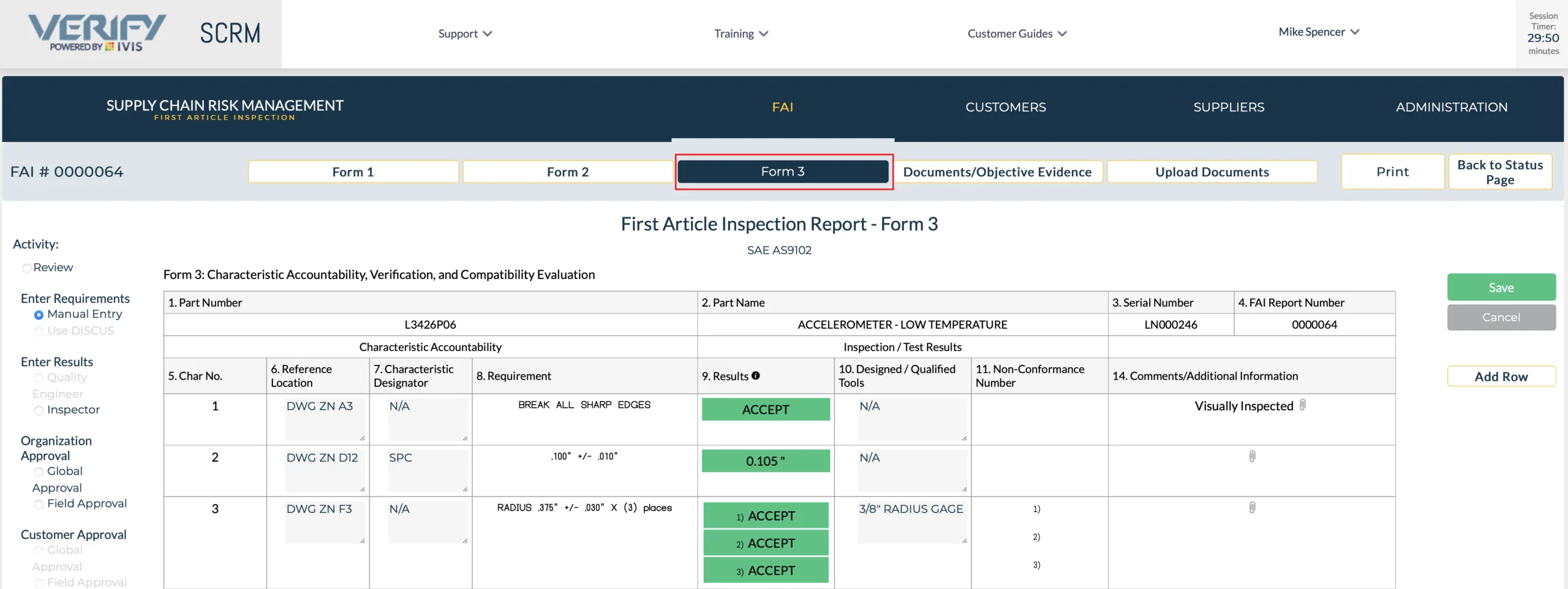Viewport: 1568px width, 589px height.
Task: Select Inspector radio button
Action: point(39,410)
